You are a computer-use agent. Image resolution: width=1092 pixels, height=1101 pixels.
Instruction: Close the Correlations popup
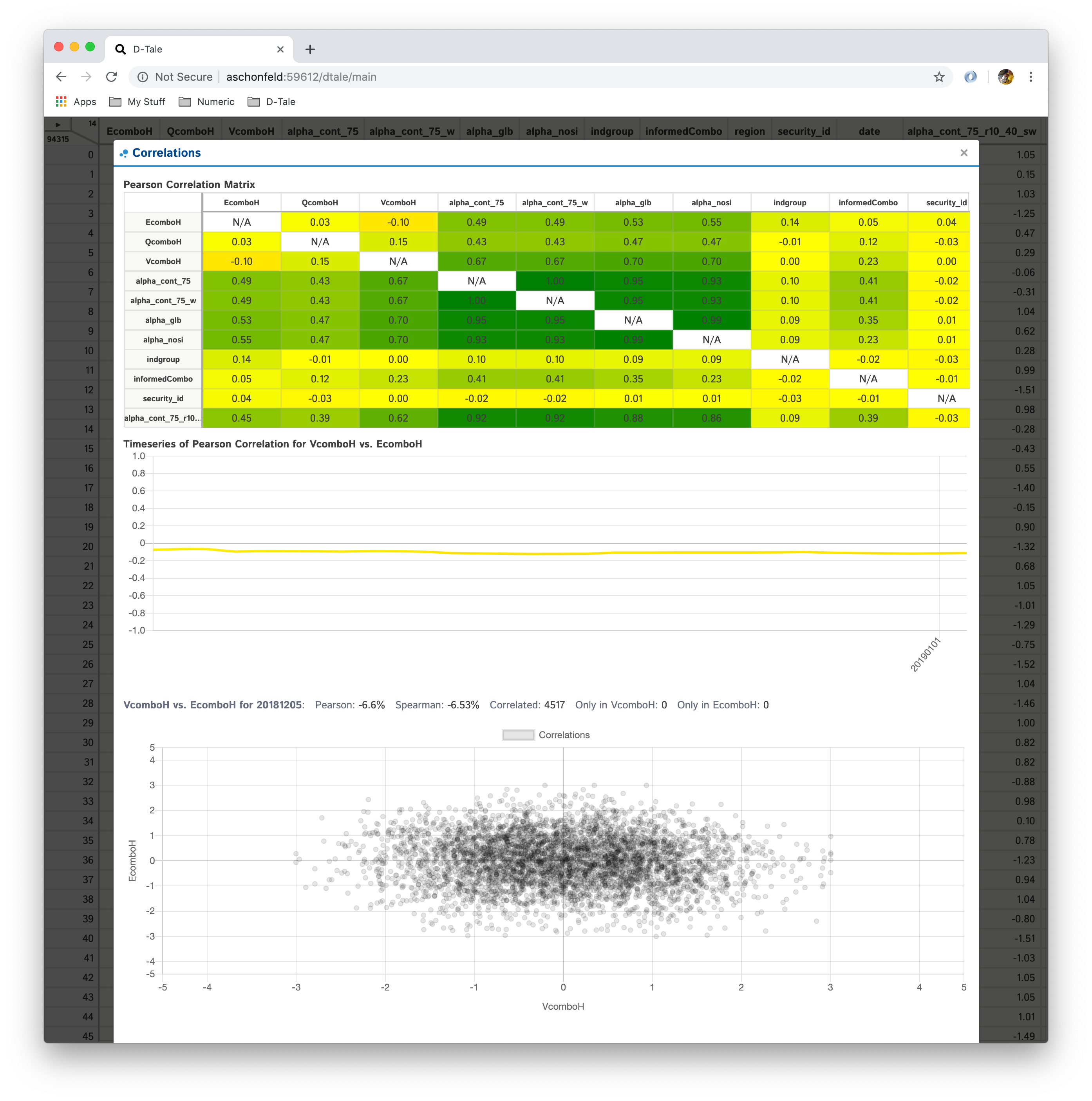964,153
